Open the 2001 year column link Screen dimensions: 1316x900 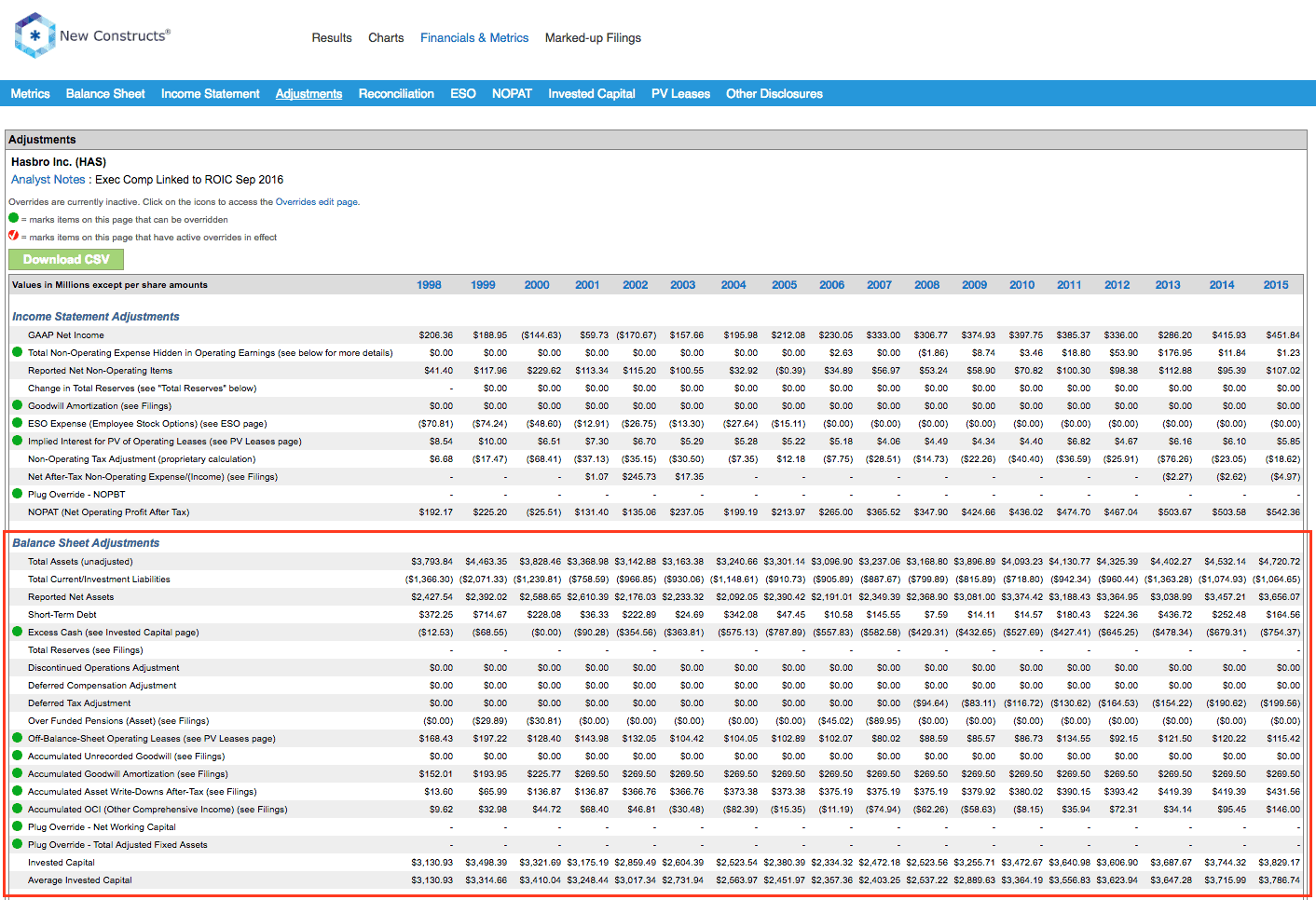pos(587,285)
